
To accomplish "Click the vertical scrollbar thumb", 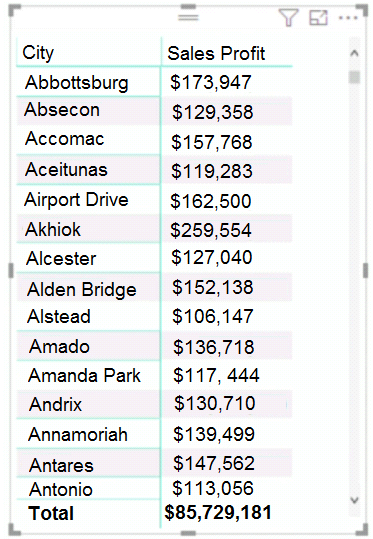I will (354, 77).
